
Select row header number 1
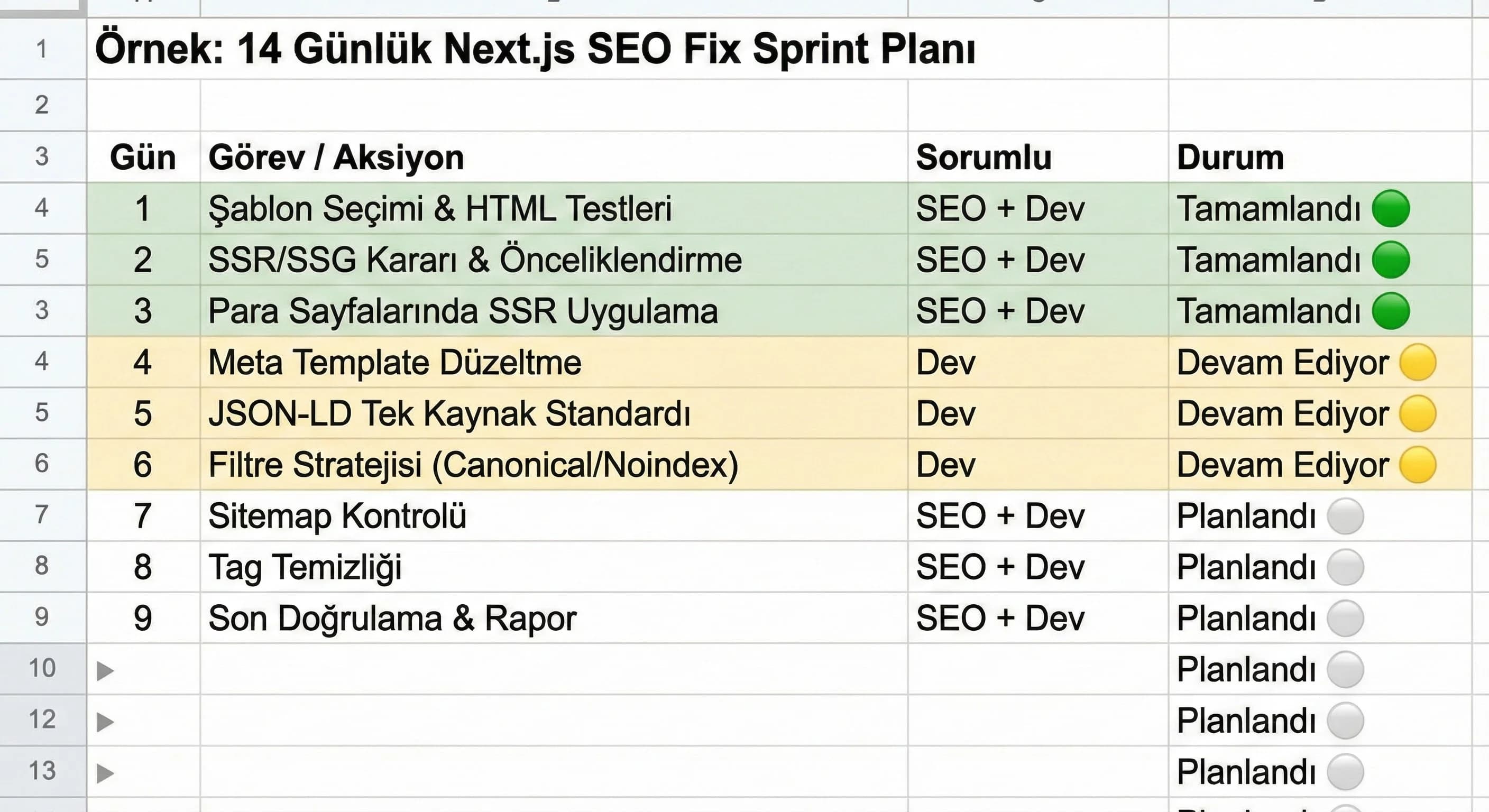click(42, 49)
